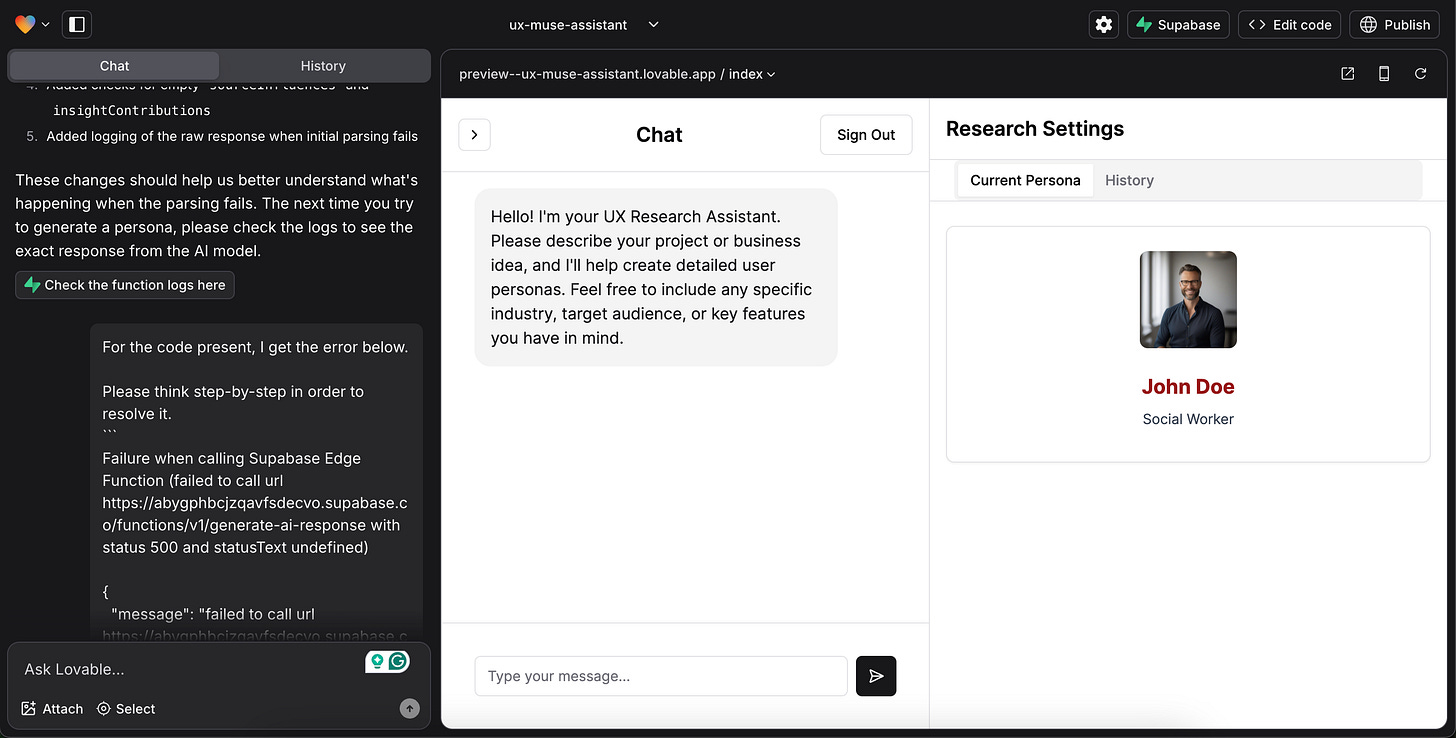Viewport: 1456px width, 738px height.
Task: Send the chat message arrow button
Action: point(876,676)
